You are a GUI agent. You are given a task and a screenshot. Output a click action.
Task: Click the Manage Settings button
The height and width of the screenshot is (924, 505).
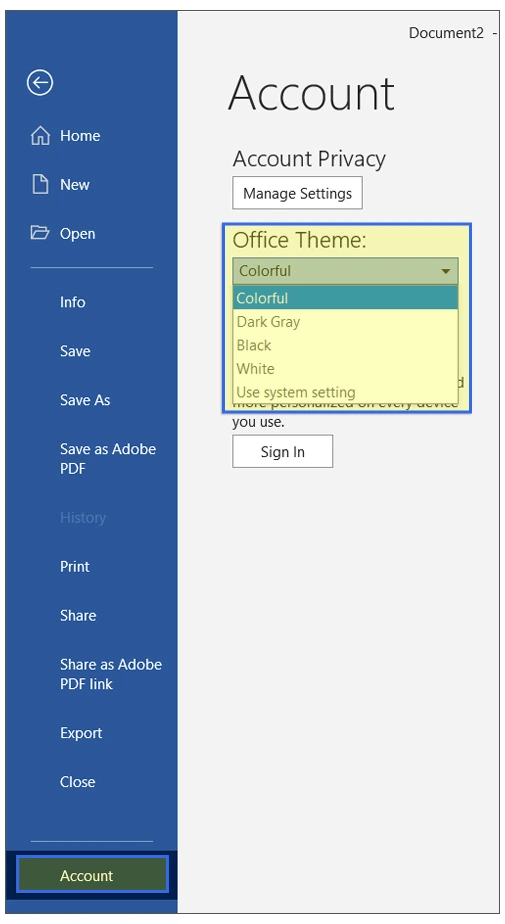297,193
